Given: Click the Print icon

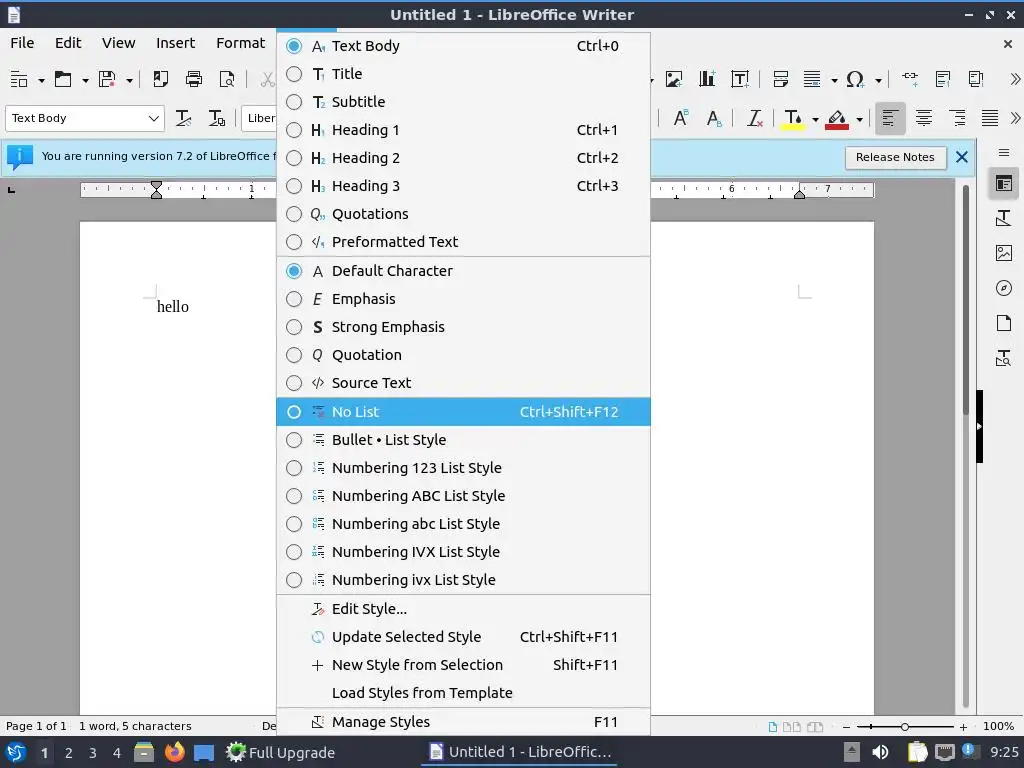Looking at the screenshot, I should [194, 80].
